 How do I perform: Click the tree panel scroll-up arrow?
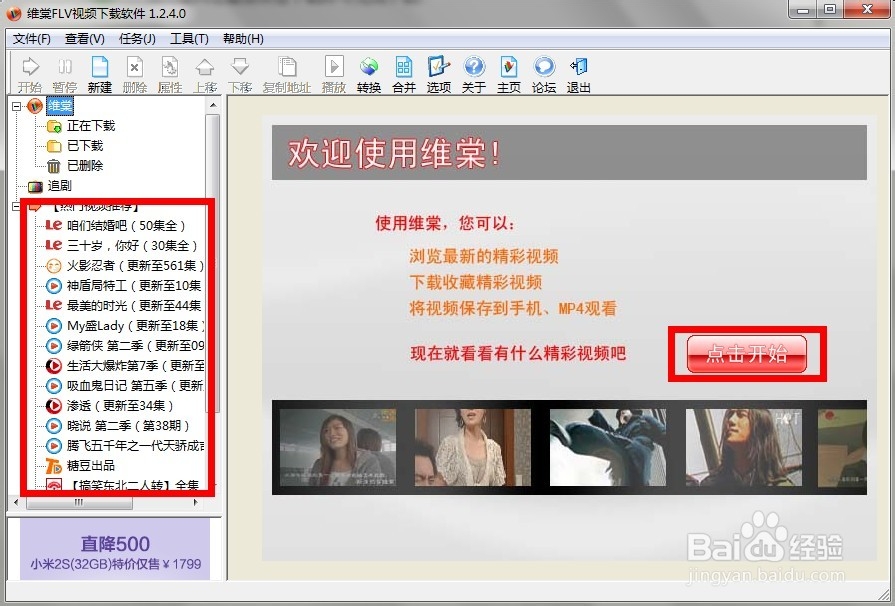pyautogui.click(x=213, y=106)
